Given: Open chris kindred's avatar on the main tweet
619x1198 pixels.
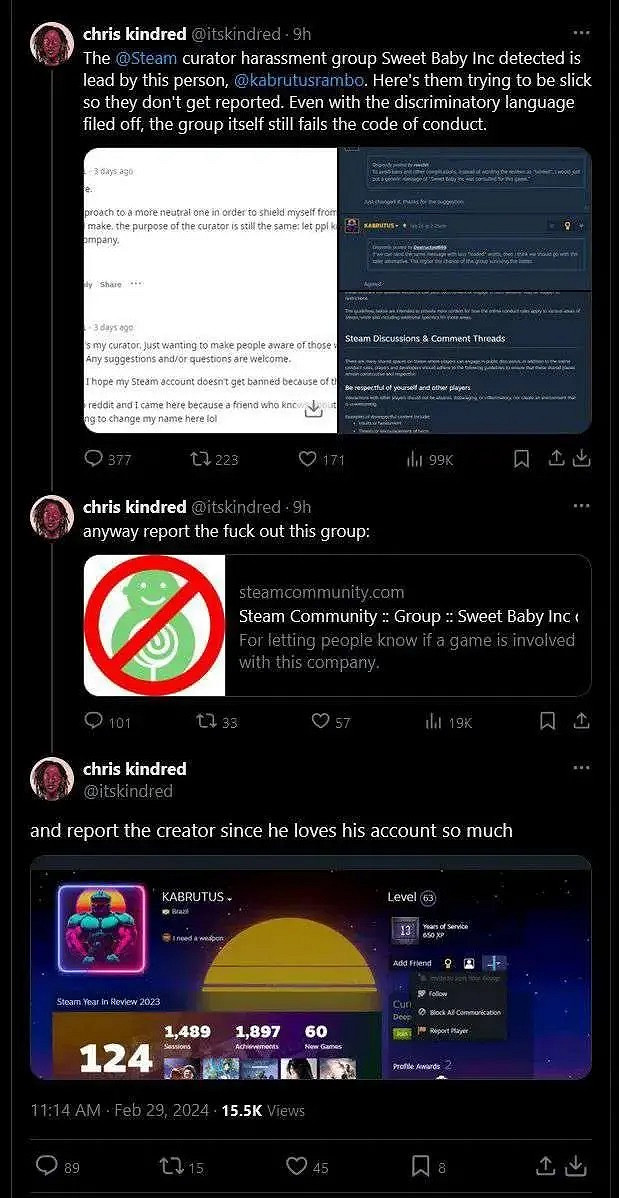Looking at the screenshot, I should click(x=52, y=780).
